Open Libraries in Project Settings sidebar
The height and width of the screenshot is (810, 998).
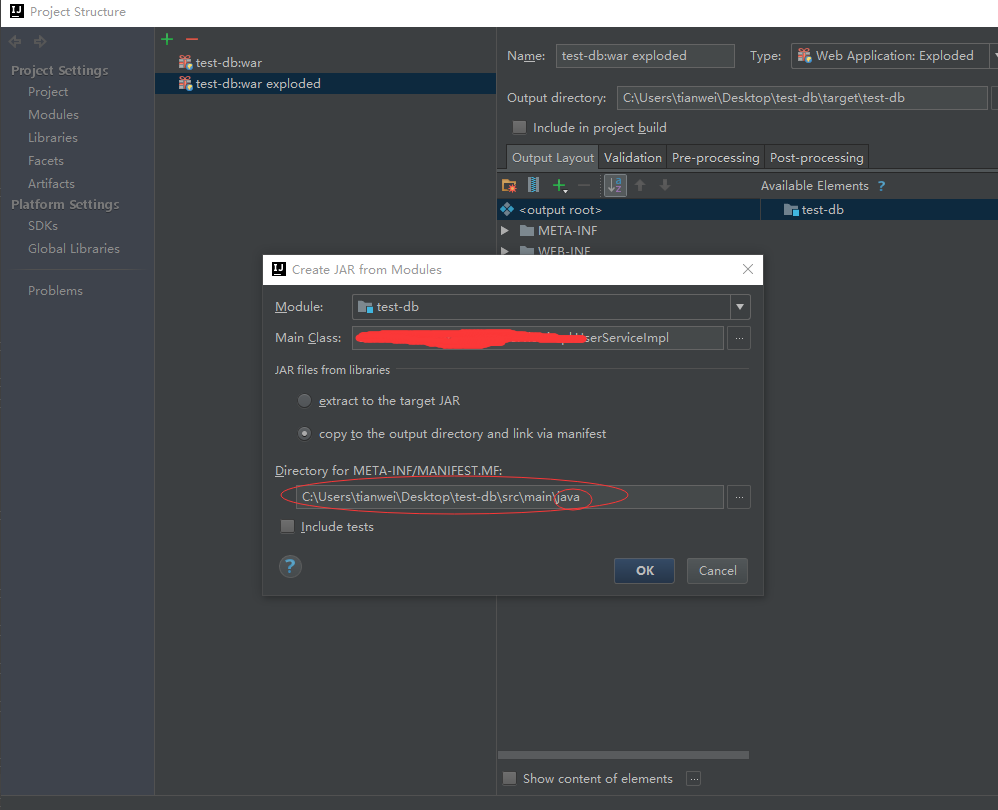(x=53, y=138)
